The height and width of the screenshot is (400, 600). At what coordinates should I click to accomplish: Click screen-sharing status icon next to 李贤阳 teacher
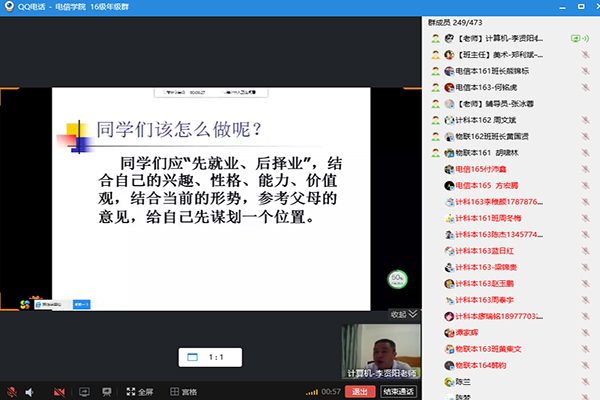point(574,38)
